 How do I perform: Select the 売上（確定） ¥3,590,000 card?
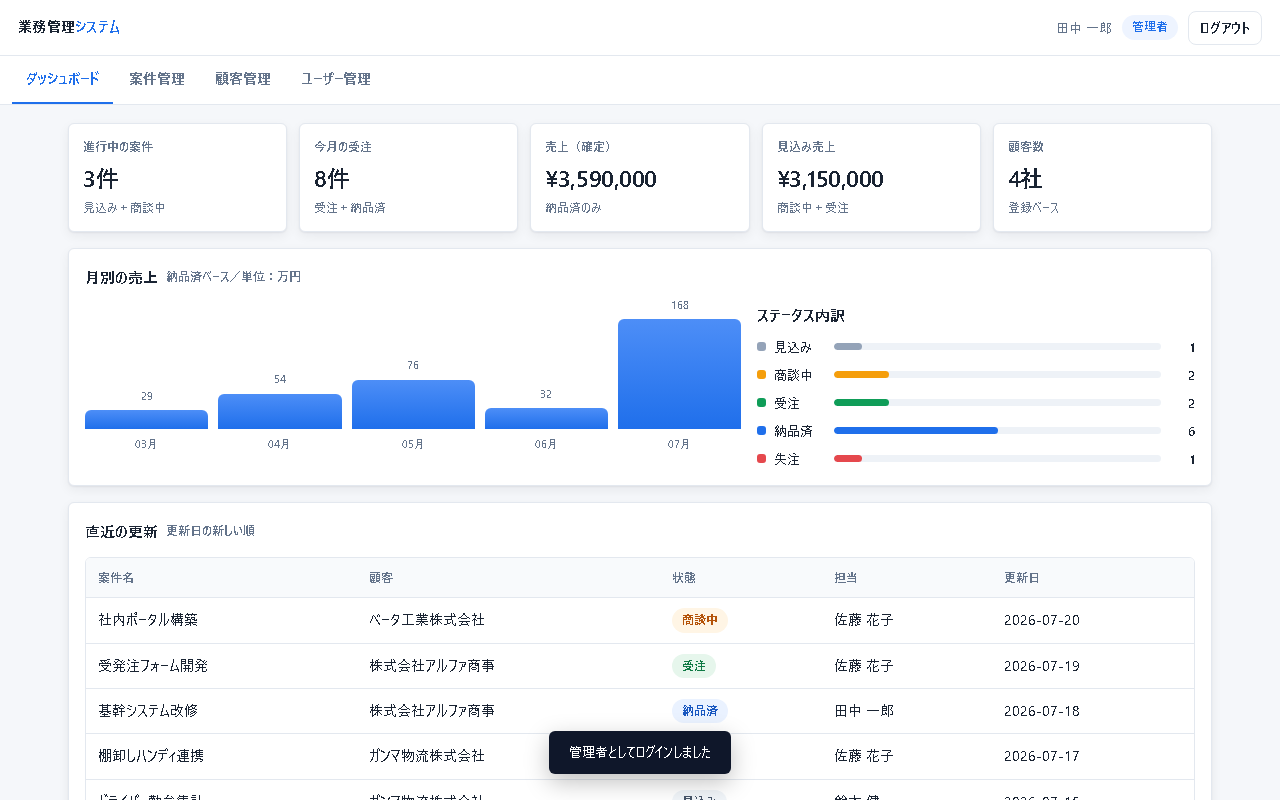pyautogui.click(x=640, y=178)
